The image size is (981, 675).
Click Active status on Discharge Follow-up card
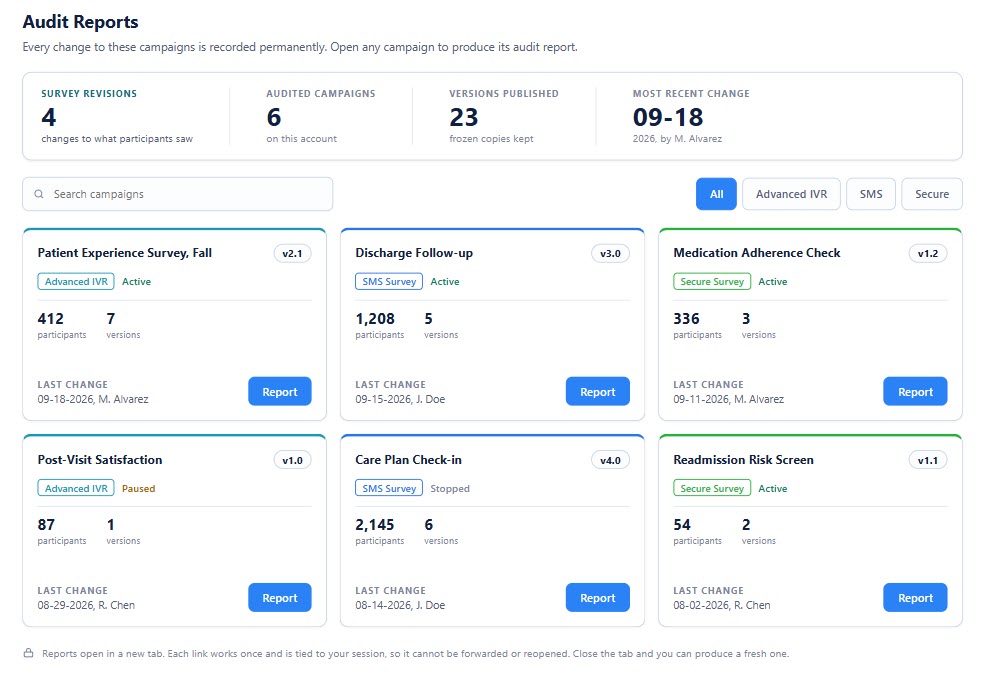(445, 282)
